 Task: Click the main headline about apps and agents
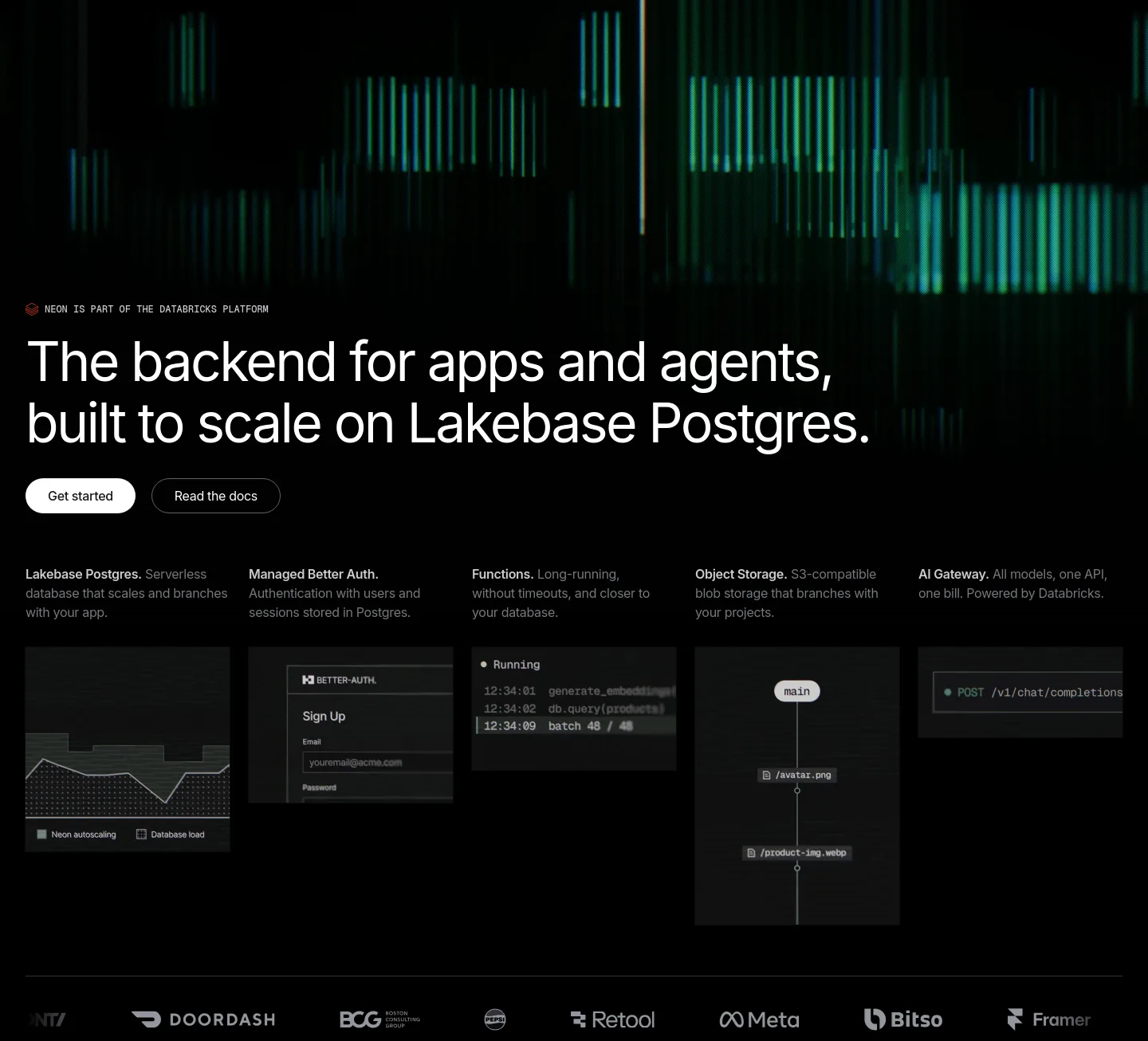[448, 392]
